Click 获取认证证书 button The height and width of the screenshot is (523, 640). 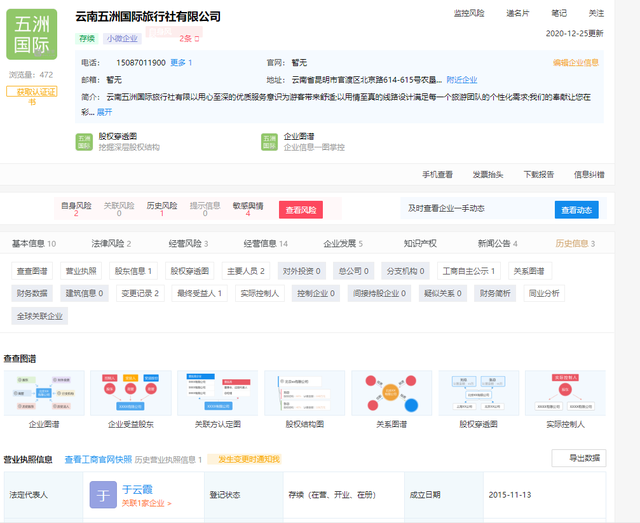click(32, 92)
